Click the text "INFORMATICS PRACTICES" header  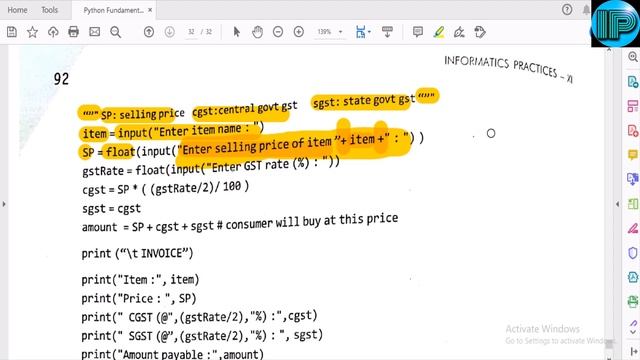click(x=500, y=66)
